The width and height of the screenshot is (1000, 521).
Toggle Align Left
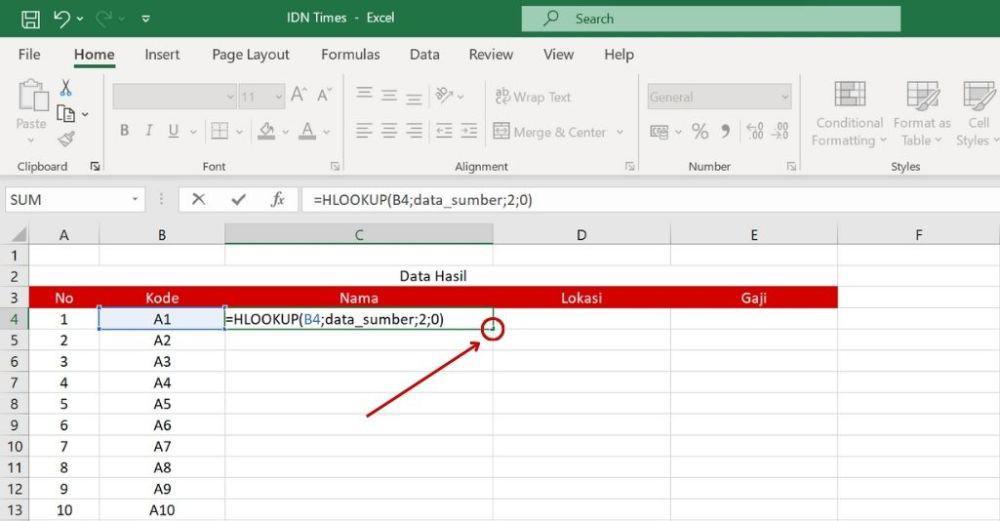click(x=364, y=131)
